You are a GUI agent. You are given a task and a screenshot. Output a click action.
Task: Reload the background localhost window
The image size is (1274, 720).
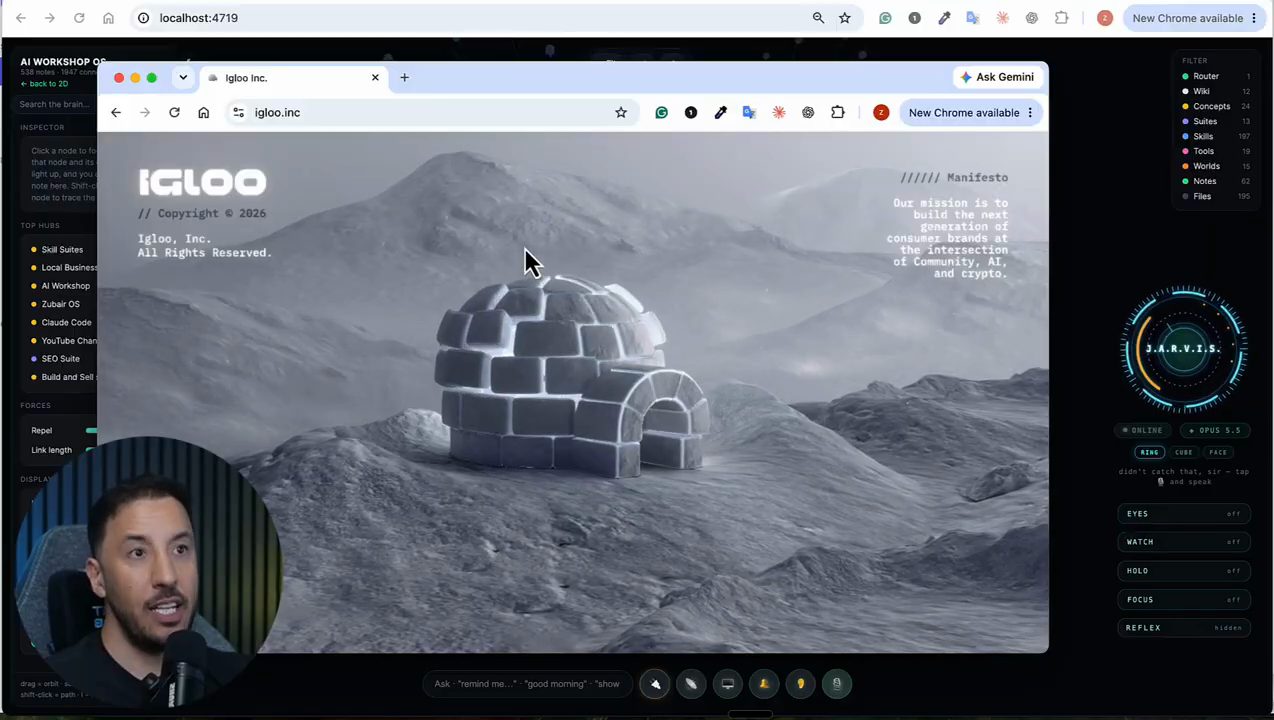tap(79, 18)
